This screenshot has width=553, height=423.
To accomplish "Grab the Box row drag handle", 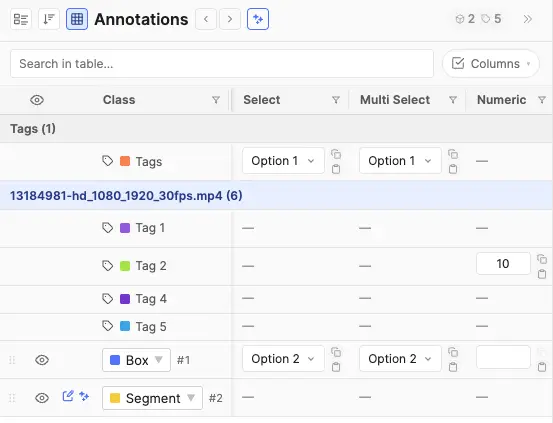I will [x=12, y=360].
